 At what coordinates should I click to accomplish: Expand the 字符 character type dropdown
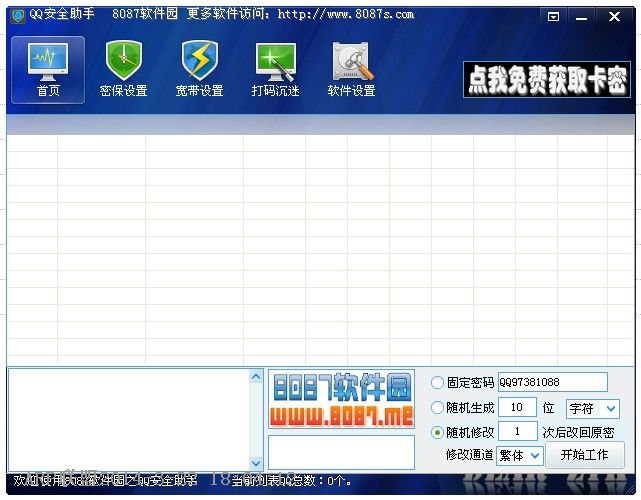click(593, 408)
